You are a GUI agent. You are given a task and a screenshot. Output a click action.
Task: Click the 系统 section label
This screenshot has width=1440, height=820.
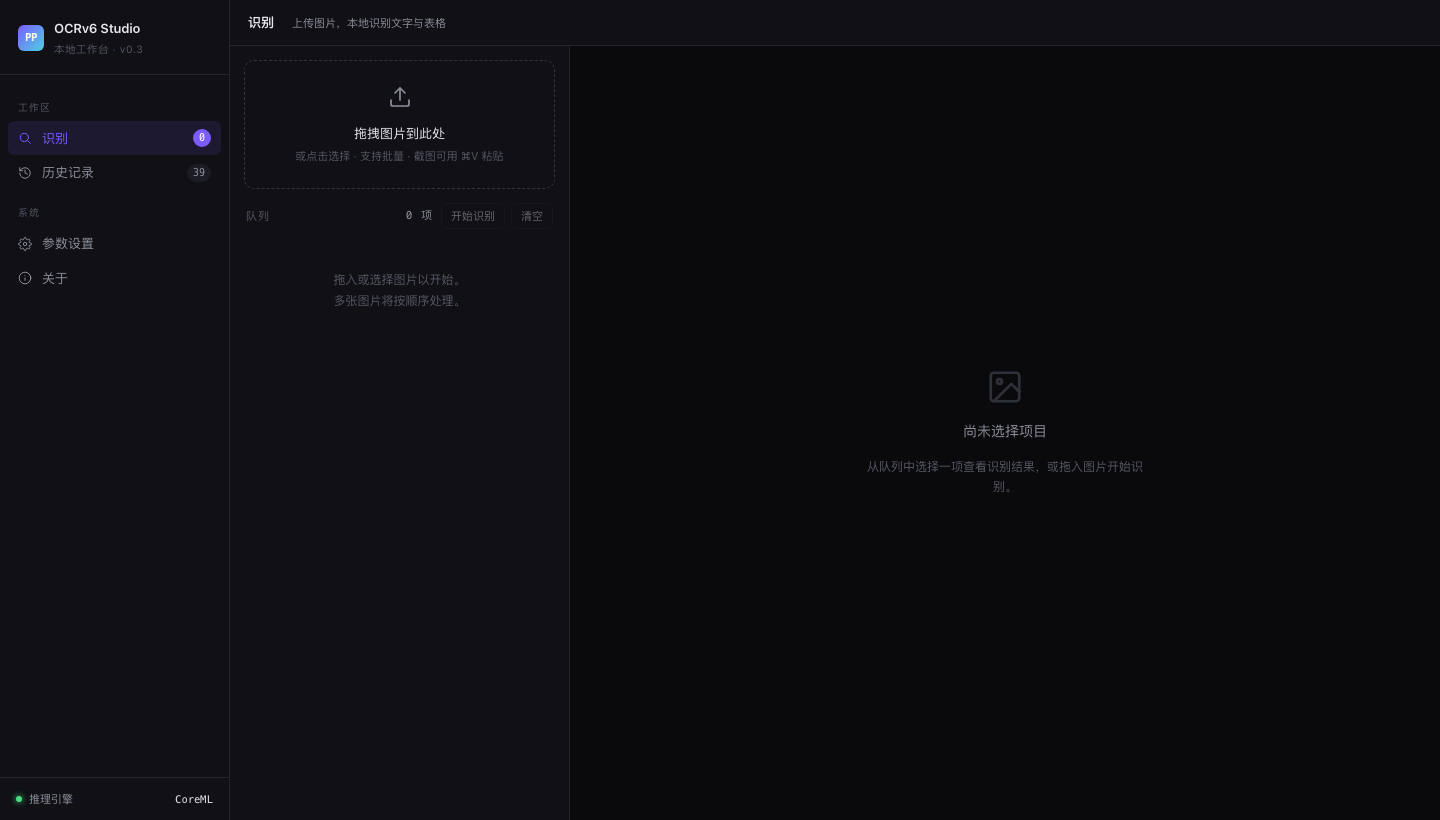[29, 212]
